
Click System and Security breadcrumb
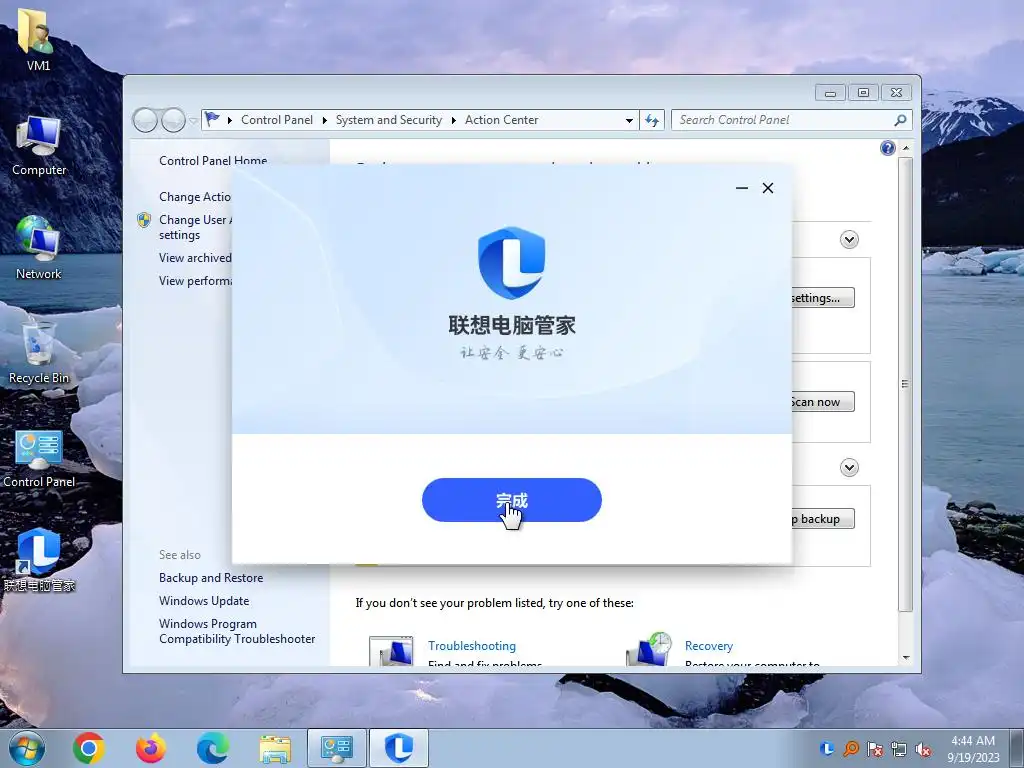[389, 120]
